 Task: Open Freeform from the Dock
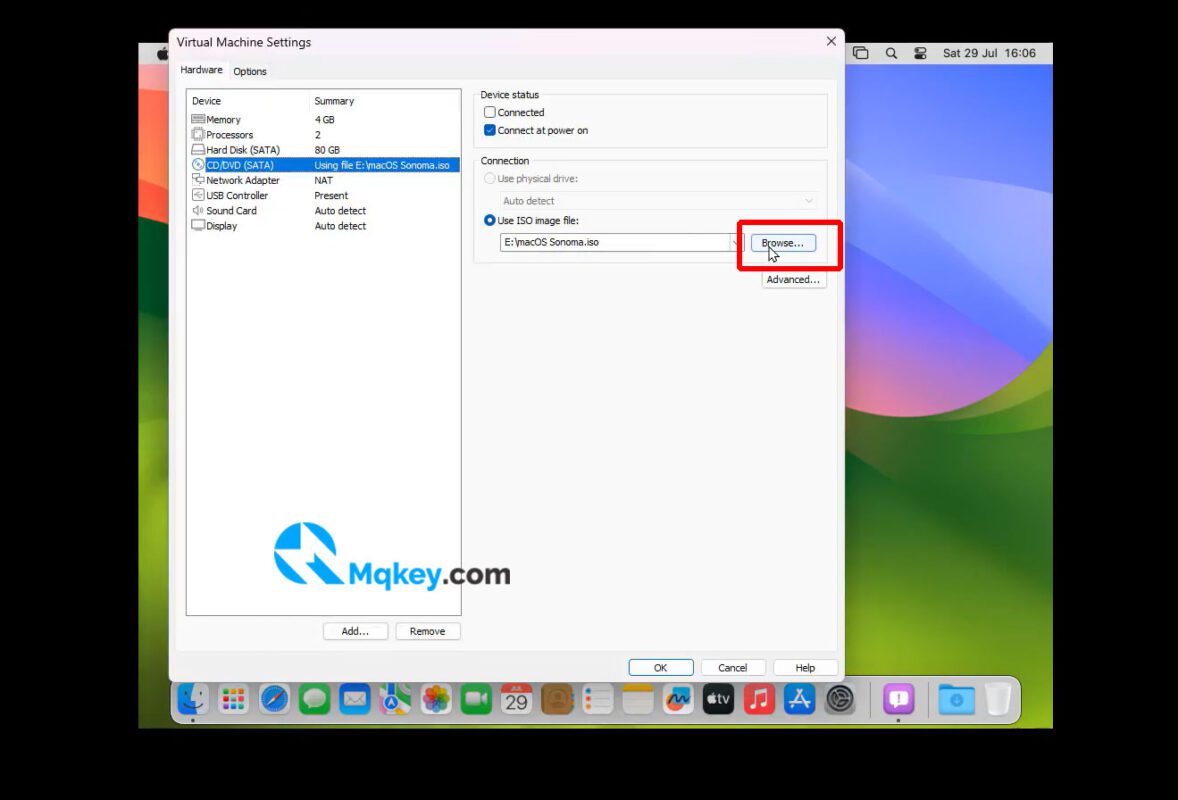point(678,699)
